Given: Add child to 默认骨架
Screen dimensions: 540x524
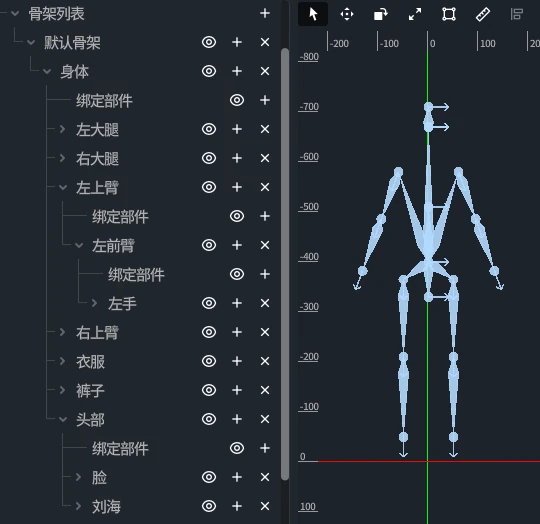Looking at the screenshot, I should [x=237, y=42].
